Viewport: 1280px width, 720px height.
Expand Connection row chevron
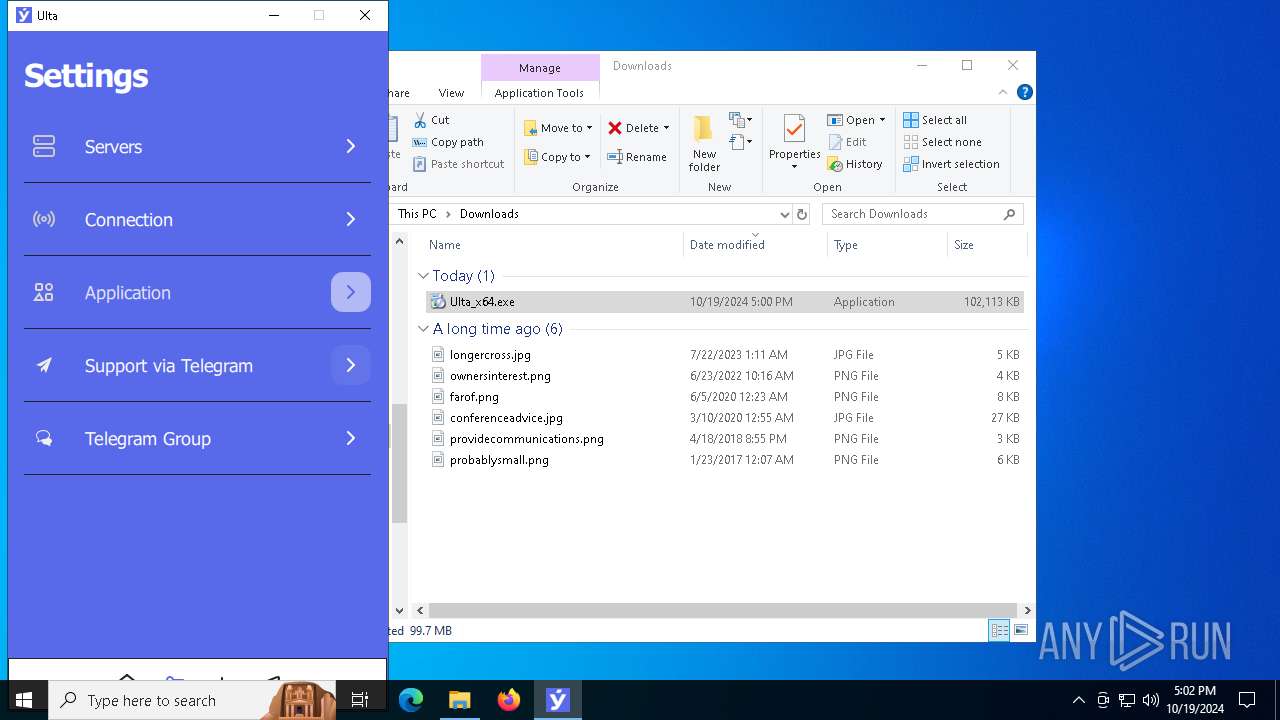coord(351,219)
